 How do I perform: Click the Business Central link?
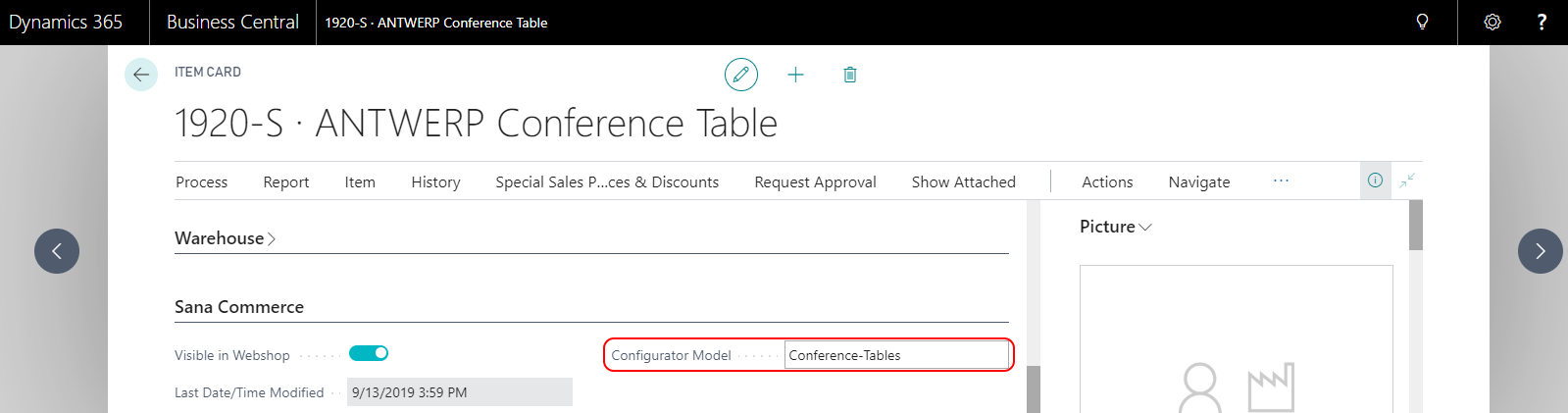(x=232, y=22)
